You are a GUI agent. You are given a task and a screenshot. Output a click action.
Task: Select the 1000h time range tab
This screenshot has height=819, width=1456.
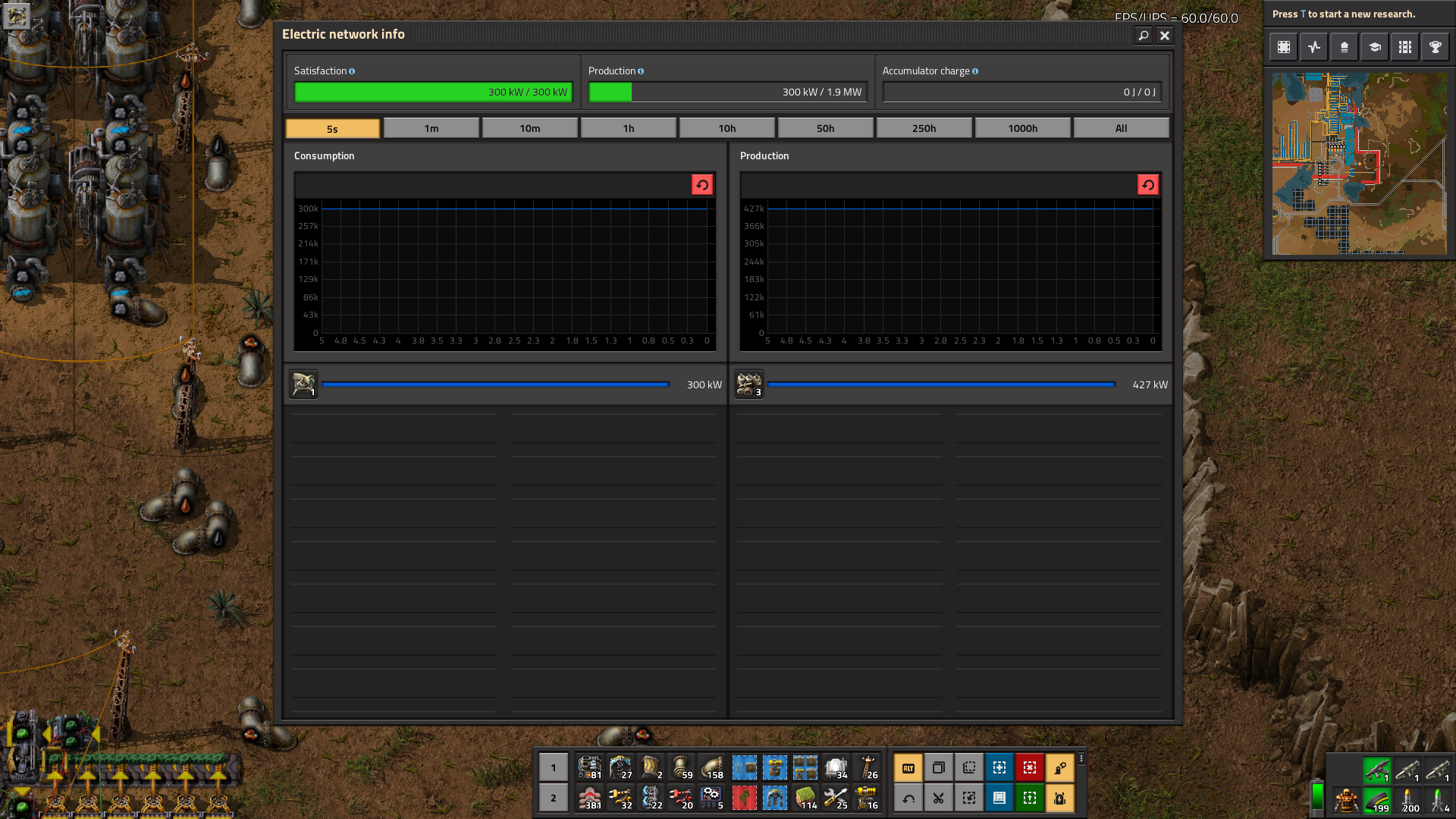(x=1023, y=128)
